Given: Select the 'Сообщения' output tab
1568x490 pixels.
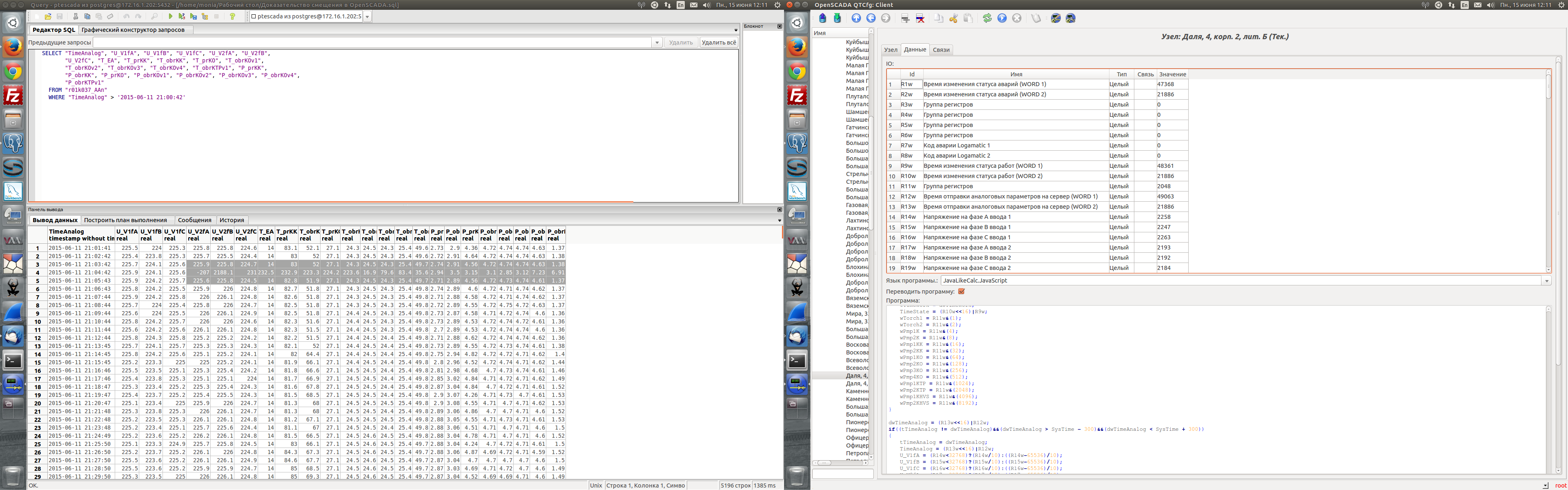Looking at the screenshot, I should (194, 220).
